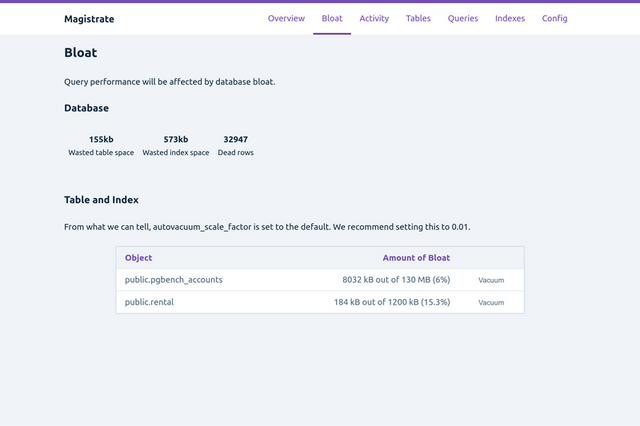Click the Table and Index section heading
Viewport: 640px width, 426px height.
click(x=101, y=200)
